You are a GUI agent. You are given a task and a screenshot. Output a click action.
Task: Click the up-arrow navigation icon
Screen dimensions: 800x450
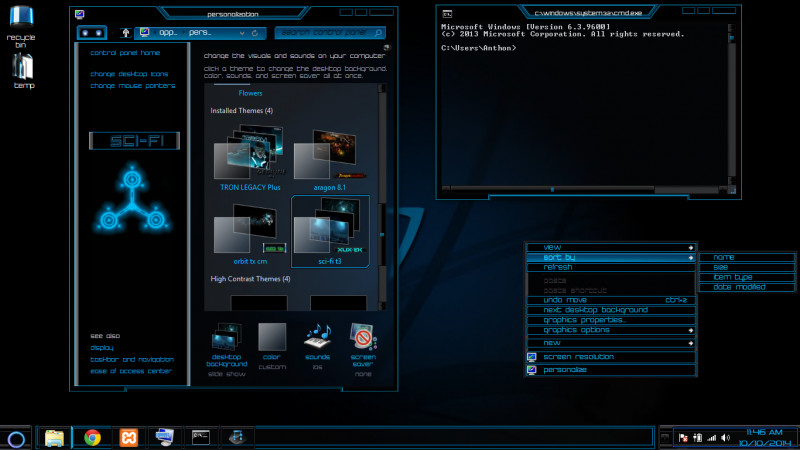(126, 33)
